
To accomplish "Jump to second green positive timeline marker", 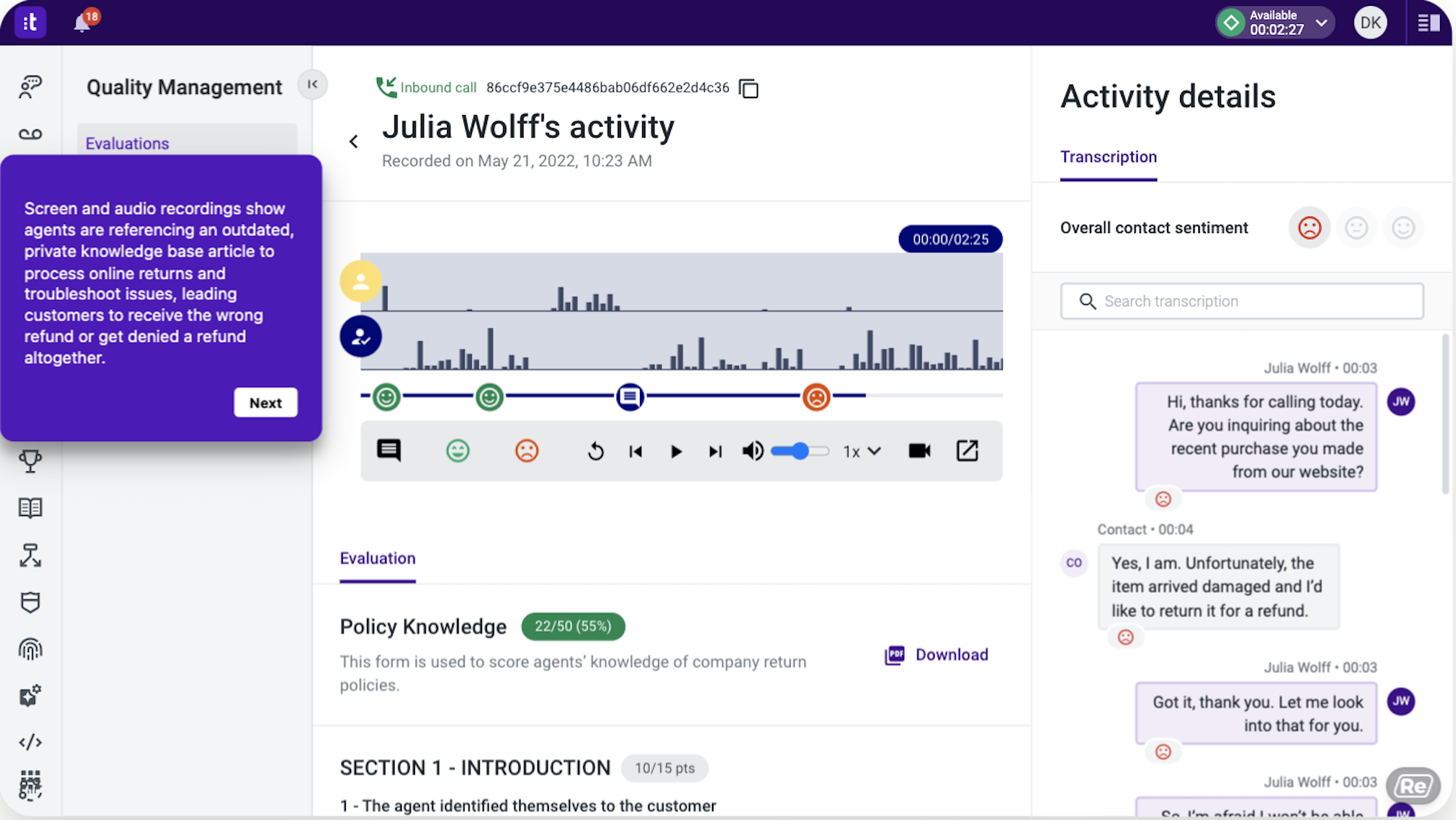I will pos(490,397).
